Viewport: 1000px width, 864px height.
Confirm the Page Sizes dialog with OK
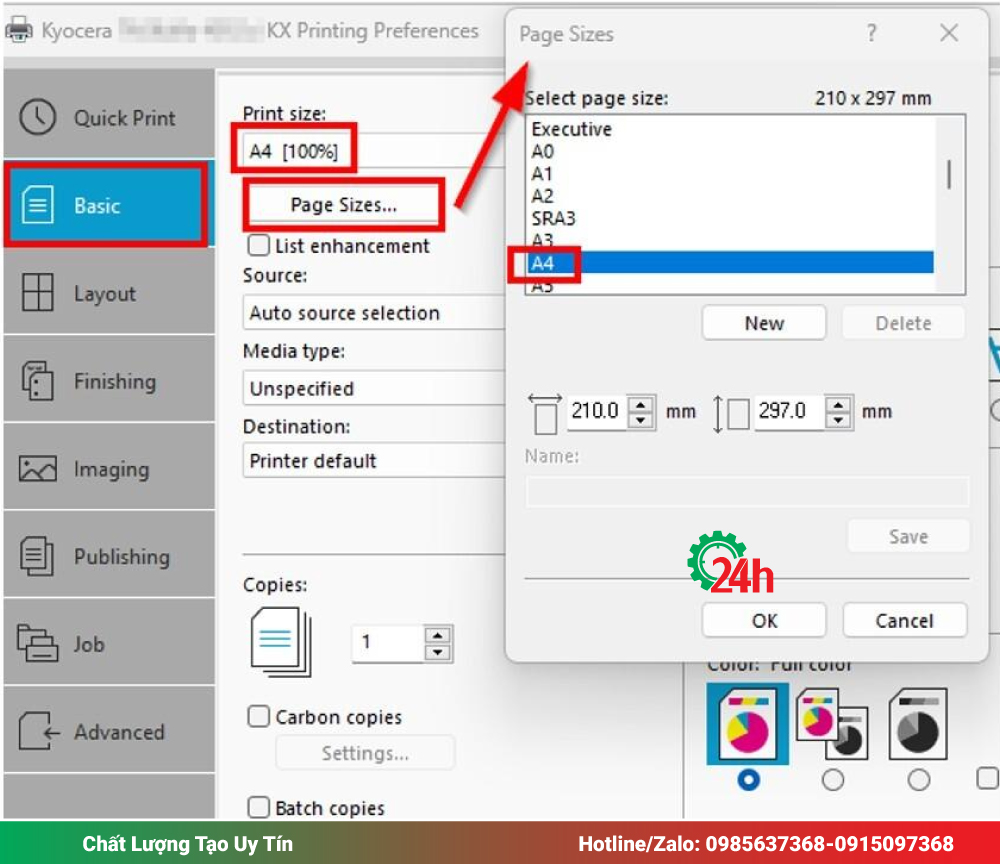point(764,620)
